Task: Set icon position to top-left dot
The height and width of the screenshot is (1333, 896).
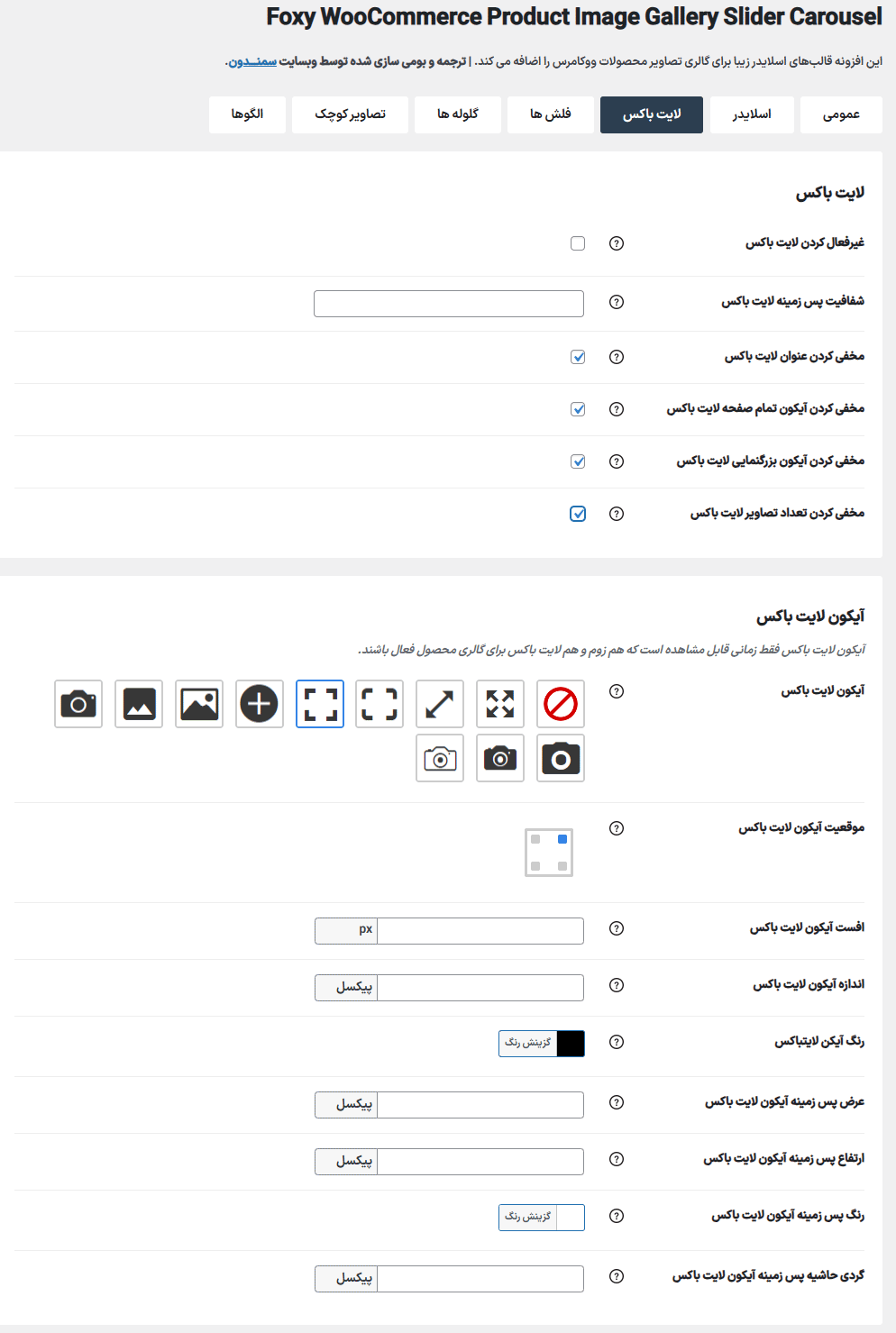Action: click(535, 839)
